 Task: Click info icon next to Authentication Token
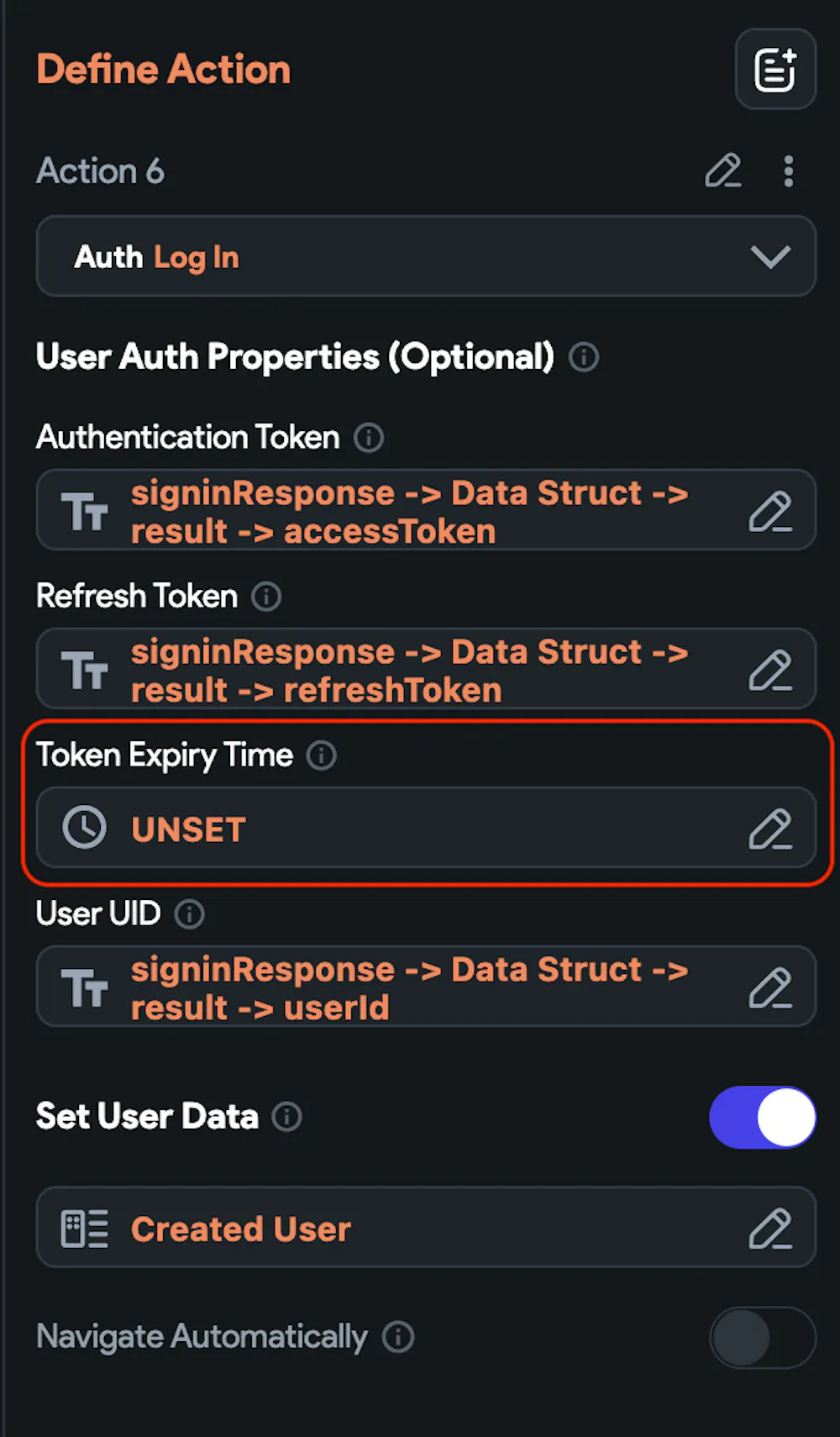pyautogui.click(x=368, y=438)
